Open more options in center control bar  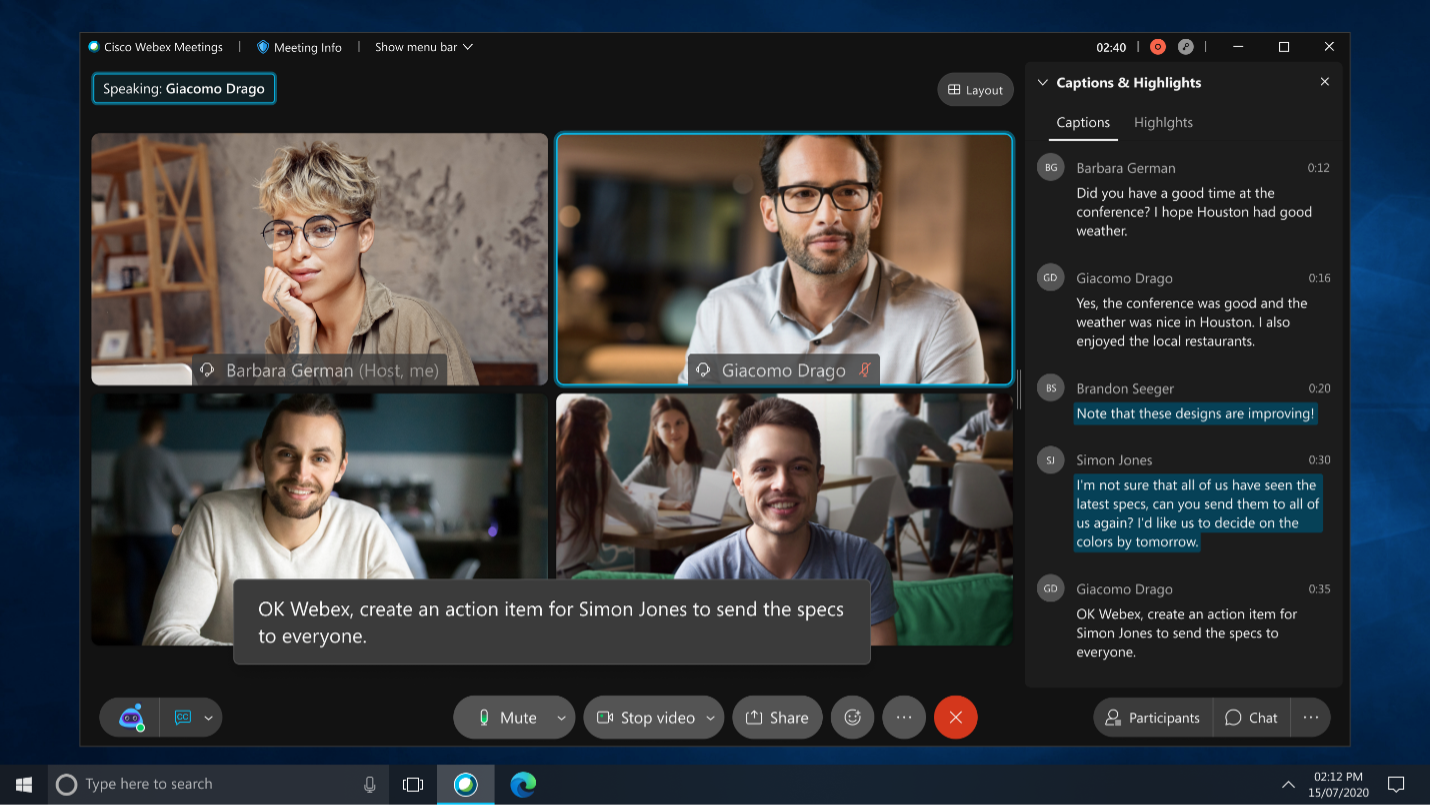(x=904, y=717)
